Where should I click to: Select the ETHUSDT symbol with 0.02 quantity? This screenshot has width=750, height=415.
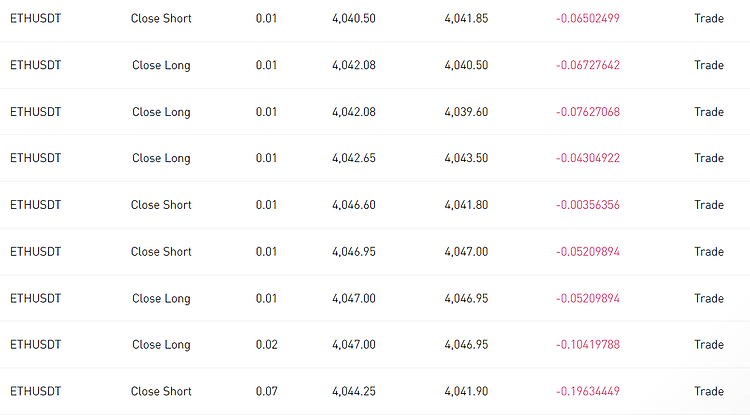36,345
